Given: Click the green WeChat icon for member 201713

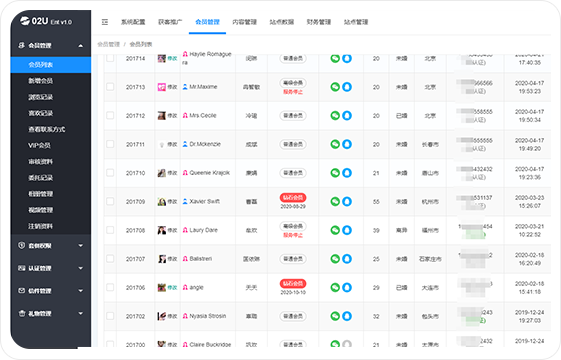Looking at the screenshot, I should coord(335,87).
